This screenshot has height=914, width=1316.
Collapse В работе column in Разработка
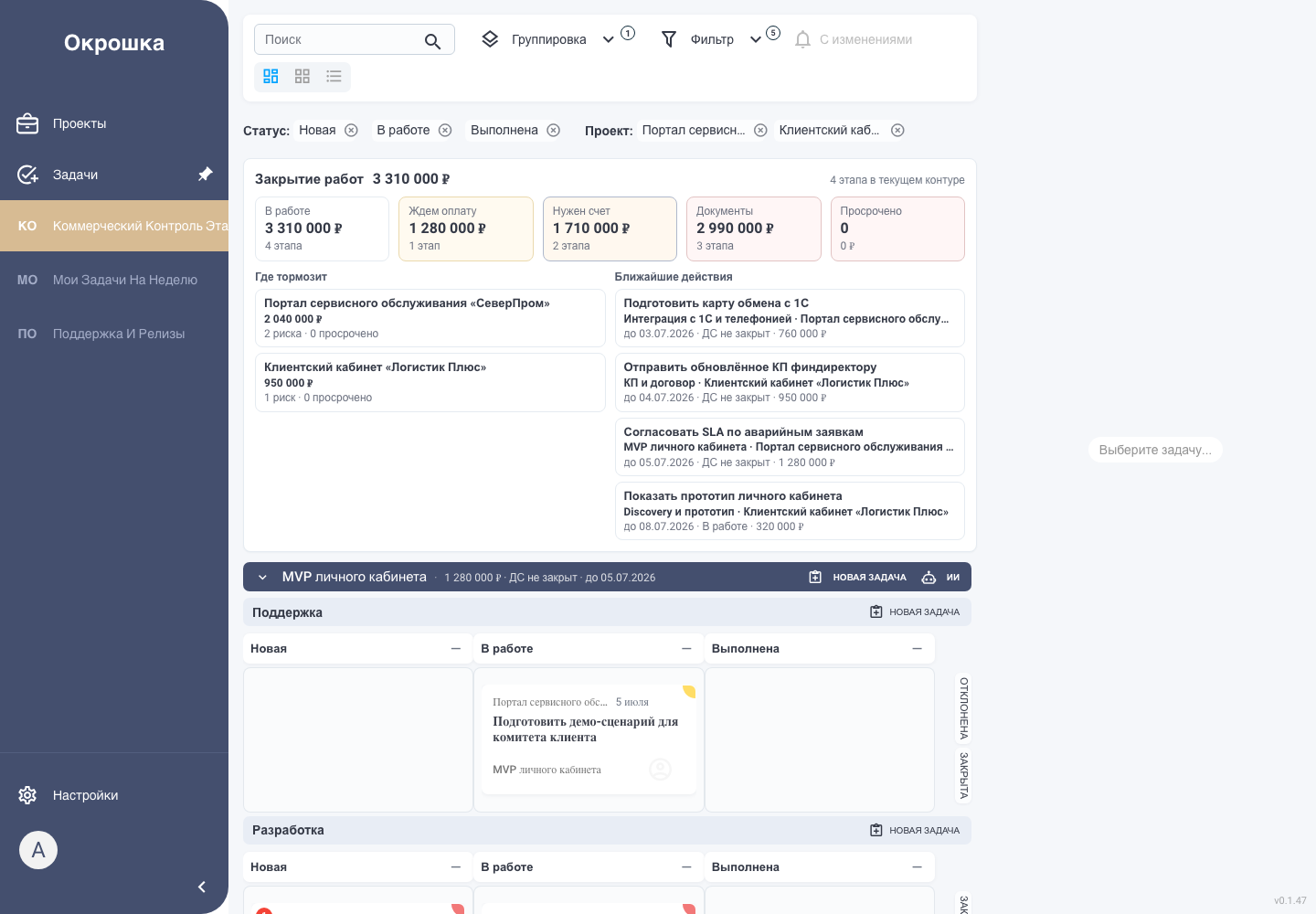coord(686,866)
